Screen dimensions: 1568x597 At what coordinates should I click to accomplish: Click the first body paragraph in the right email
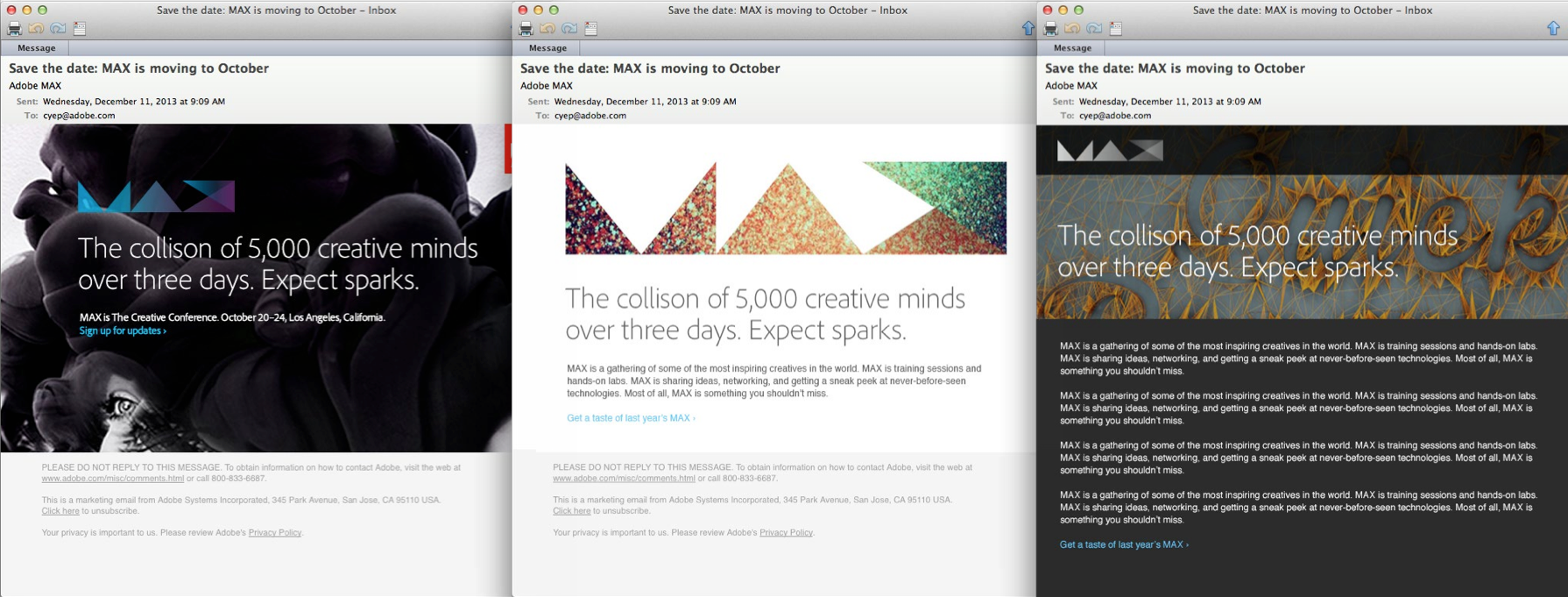point(1298,359)
